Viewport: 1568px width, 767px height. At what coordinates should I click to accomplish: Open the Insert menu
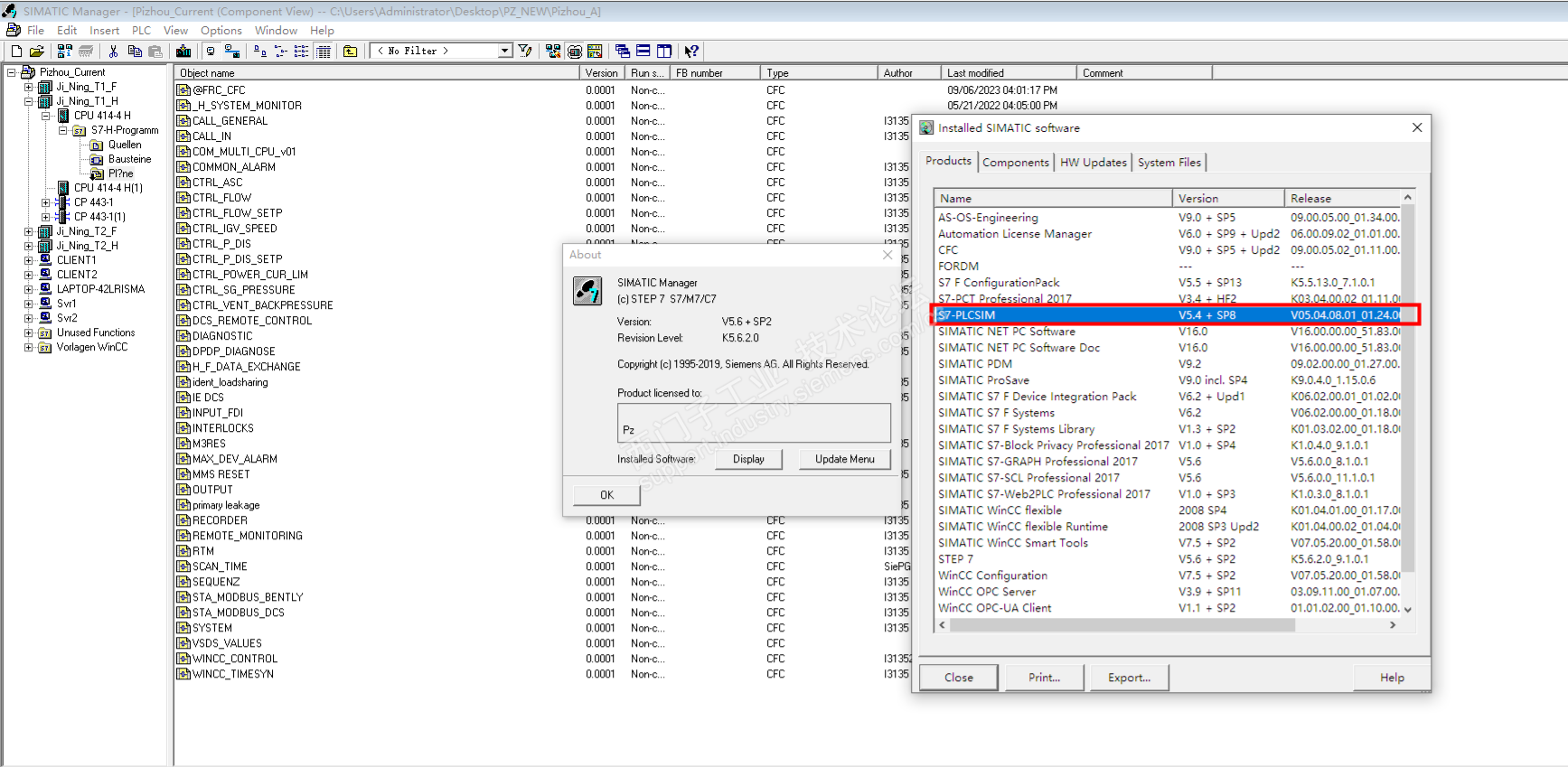point(104,31)
